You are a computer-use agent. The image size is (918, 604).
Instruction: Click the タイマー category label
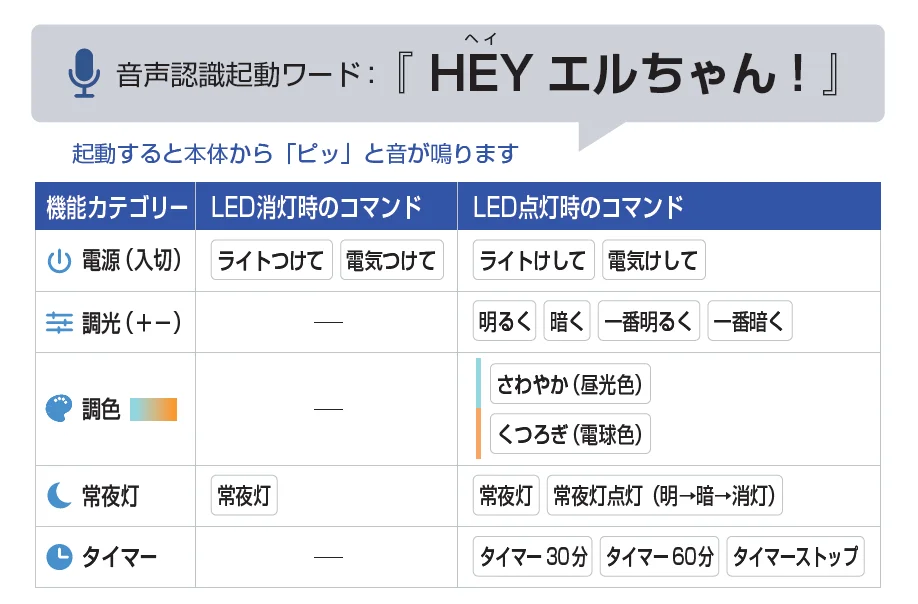pyautogui.click(x=119, y=557)
